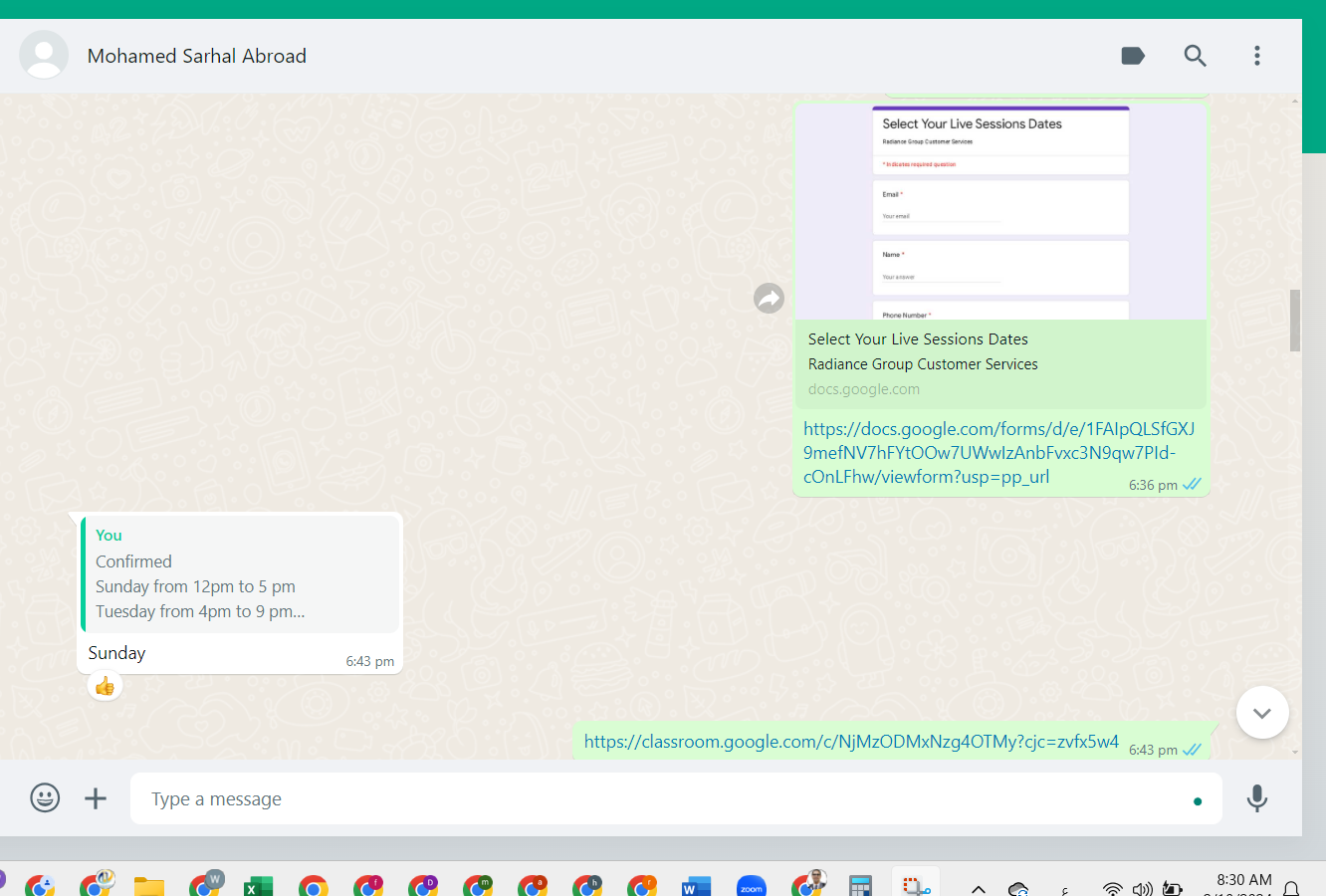Open the classroom.google.com link
Screen dimensions: 1326x896
(x=851, y=742)
